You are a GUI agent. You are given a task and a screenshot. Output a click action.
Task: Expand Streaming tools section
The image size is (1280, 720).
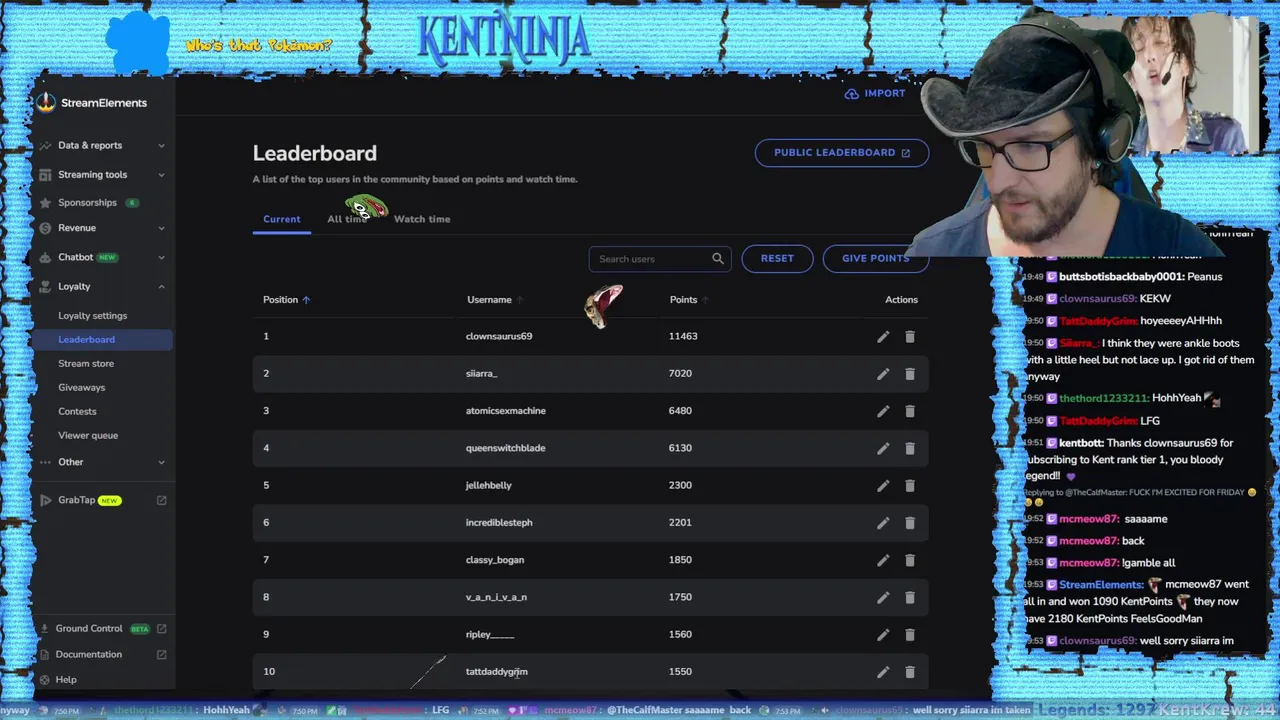(102, 174)
